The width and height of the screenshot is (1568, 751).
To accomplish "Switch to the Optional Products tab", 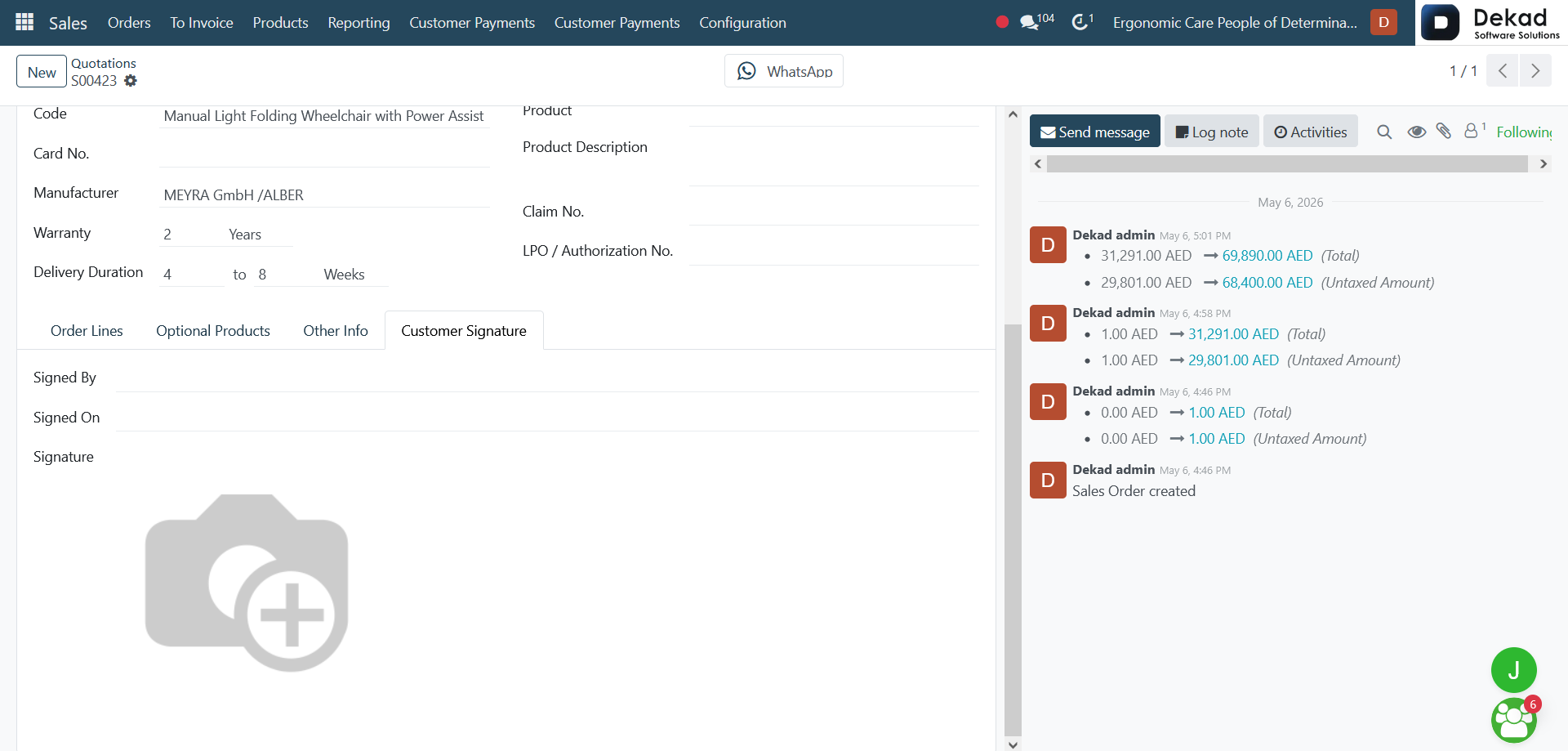I will (213, 331).
